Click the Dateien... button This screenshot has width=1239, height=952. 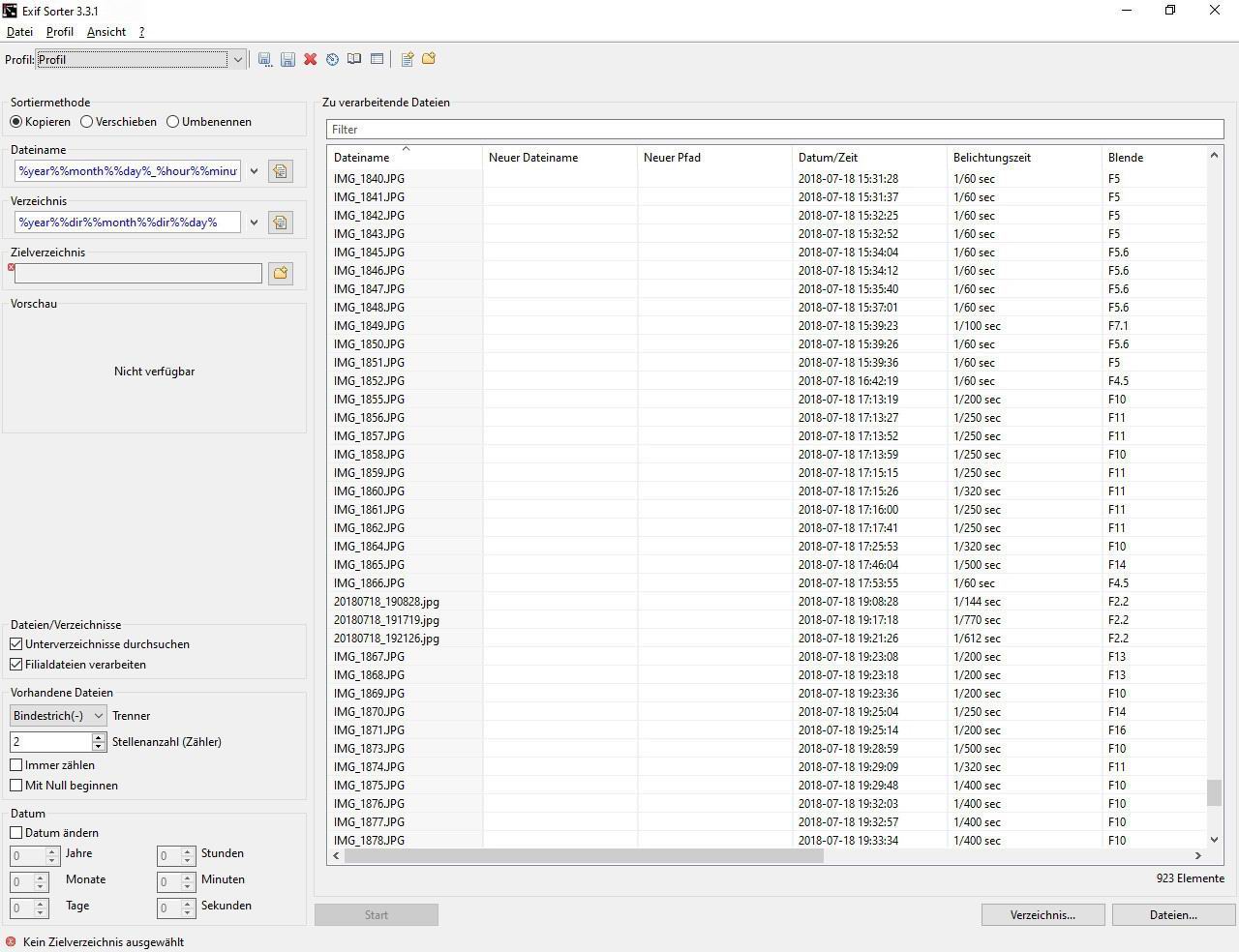tap(1172, 915)
